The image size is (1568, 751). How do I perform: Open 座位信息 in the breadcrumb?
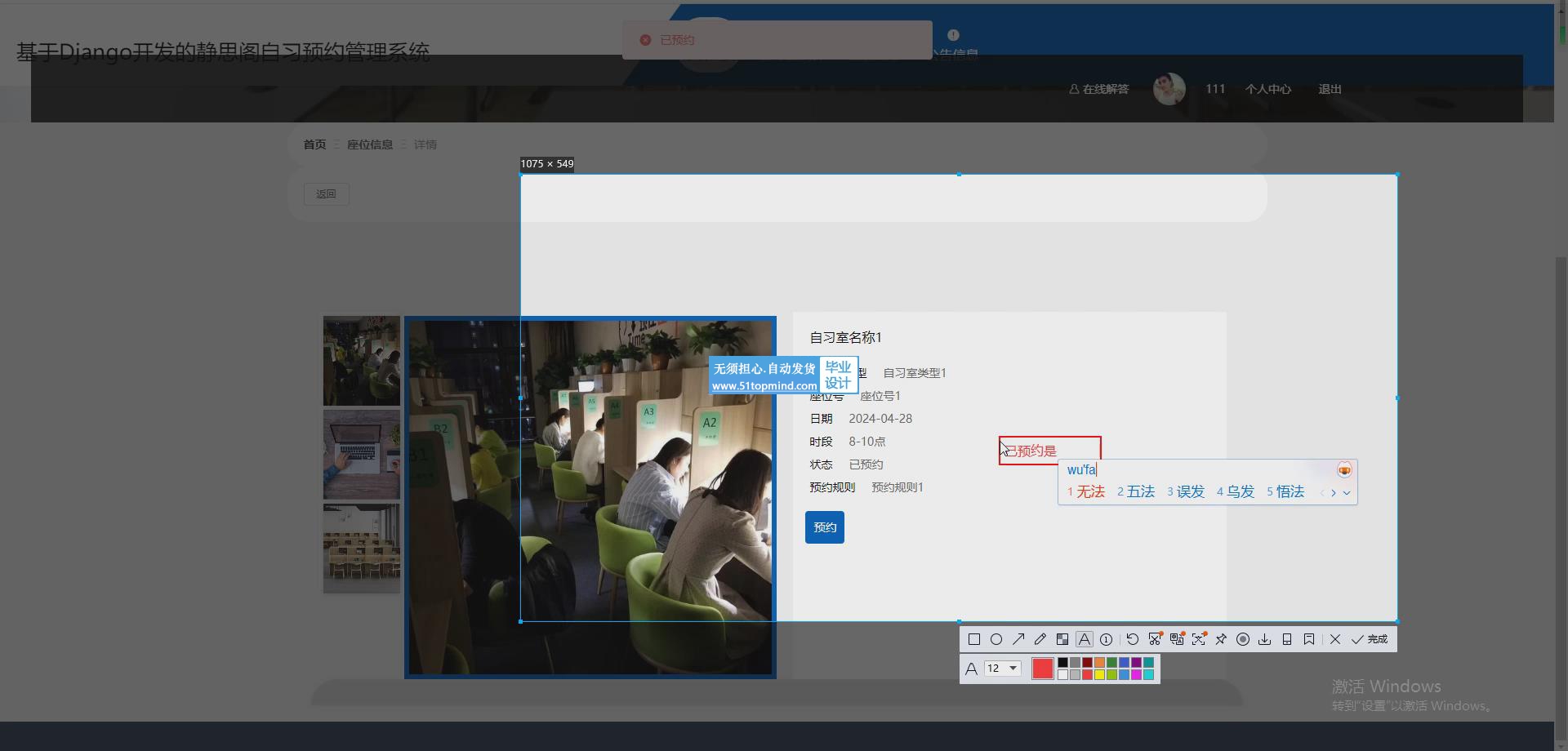pos(370,144)
